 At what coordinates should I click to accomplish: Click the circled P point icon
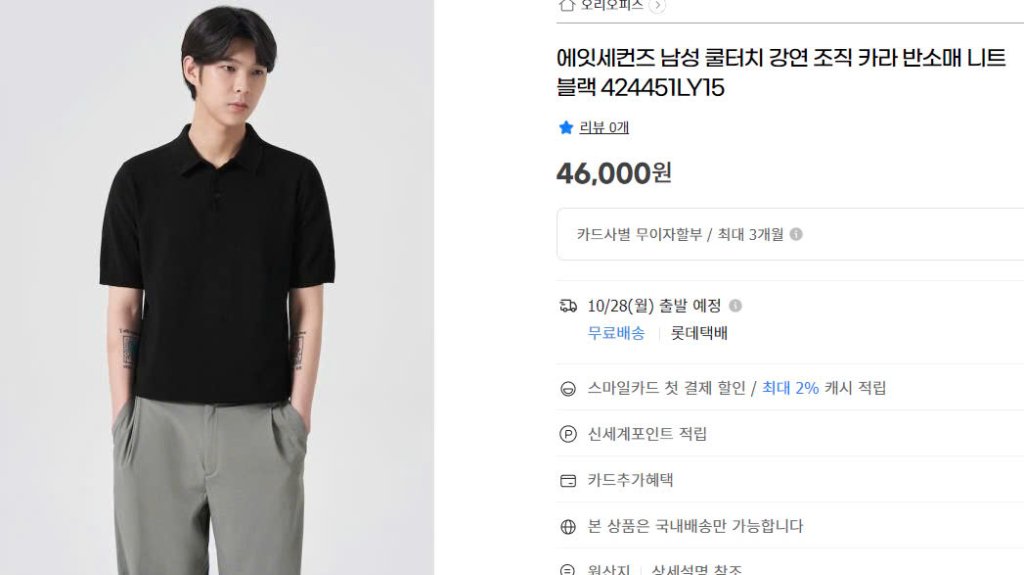568,434
